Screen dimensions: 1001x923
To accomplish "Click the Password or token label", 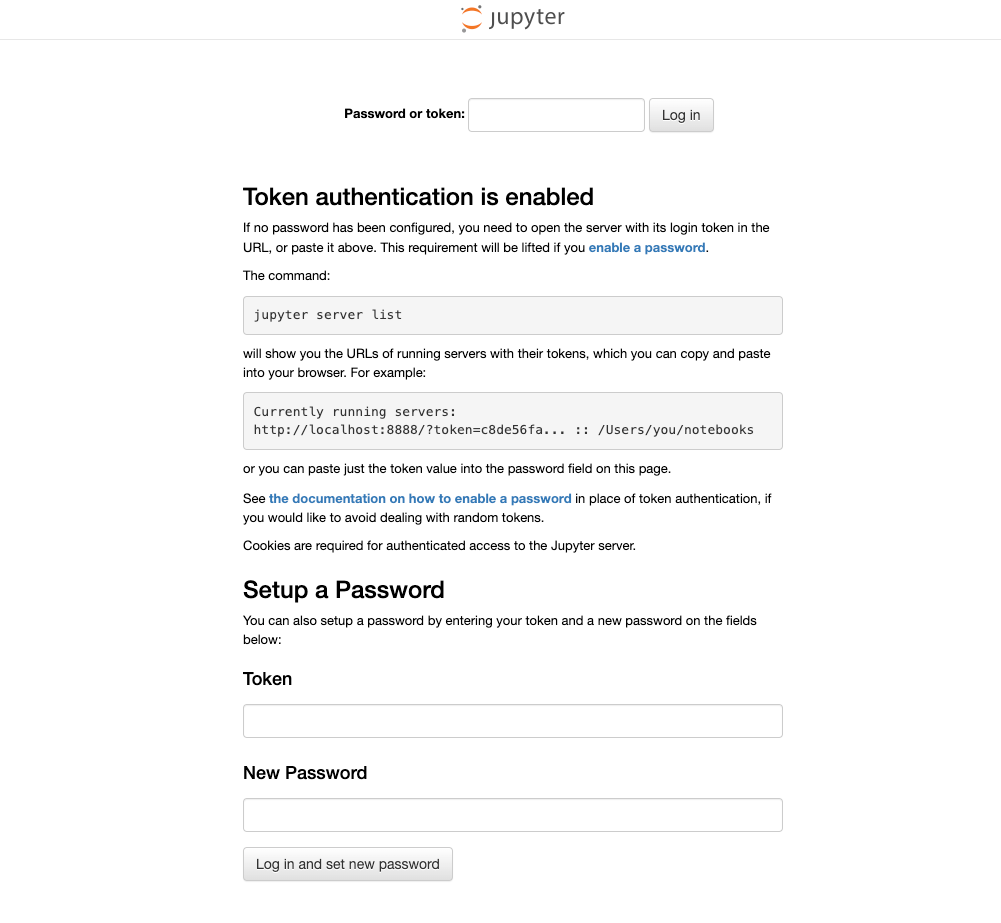I will [403, 114].
